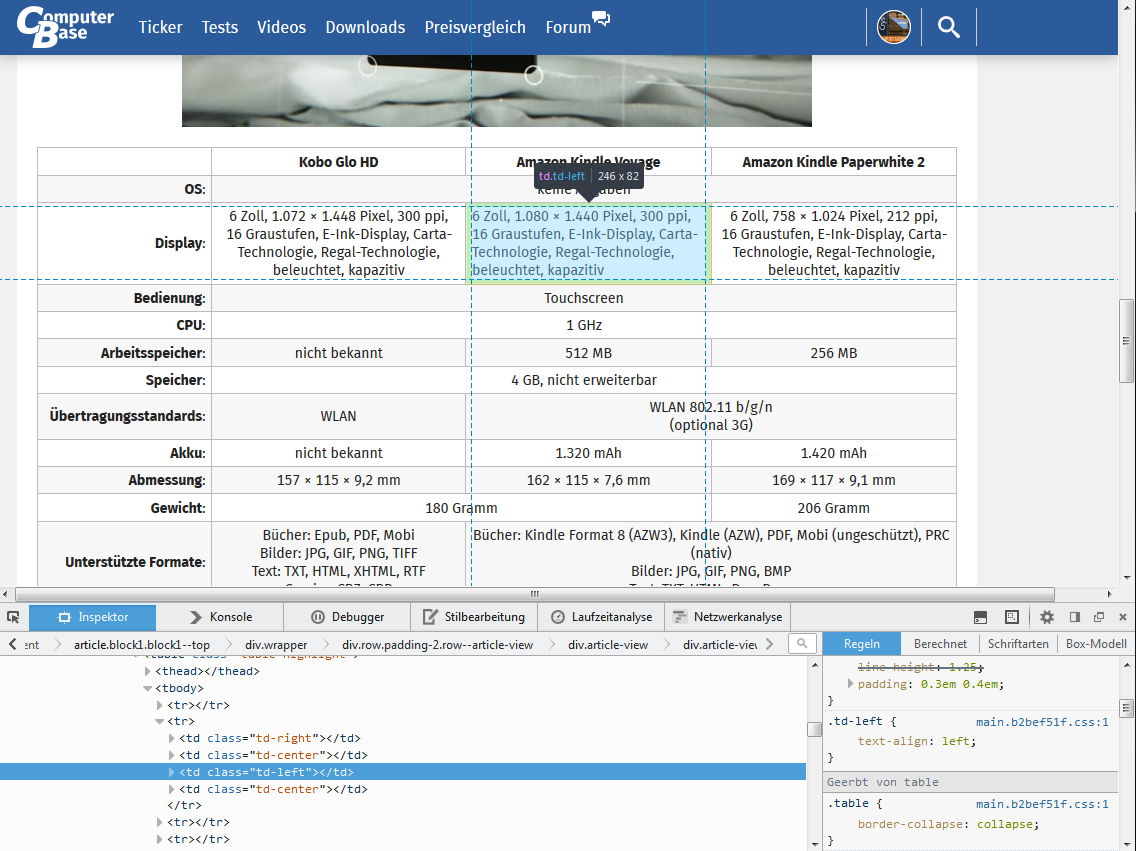Select the Box-Modell sidebar tab
This screenshot has height=851, width=1136.
click(1096, 643)
